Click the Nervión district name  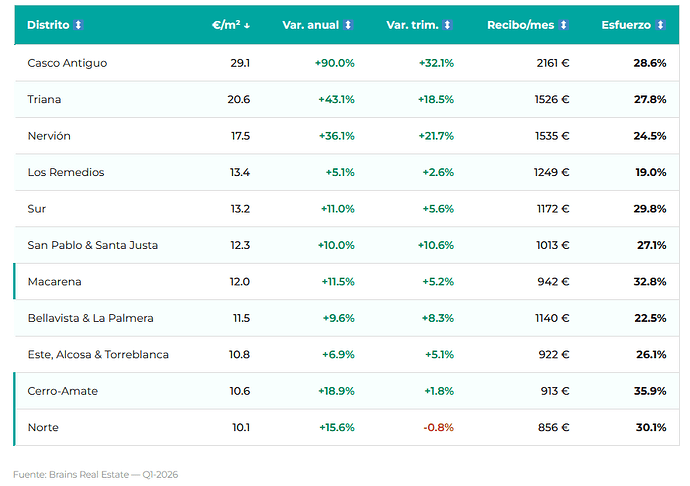(49, 136)
